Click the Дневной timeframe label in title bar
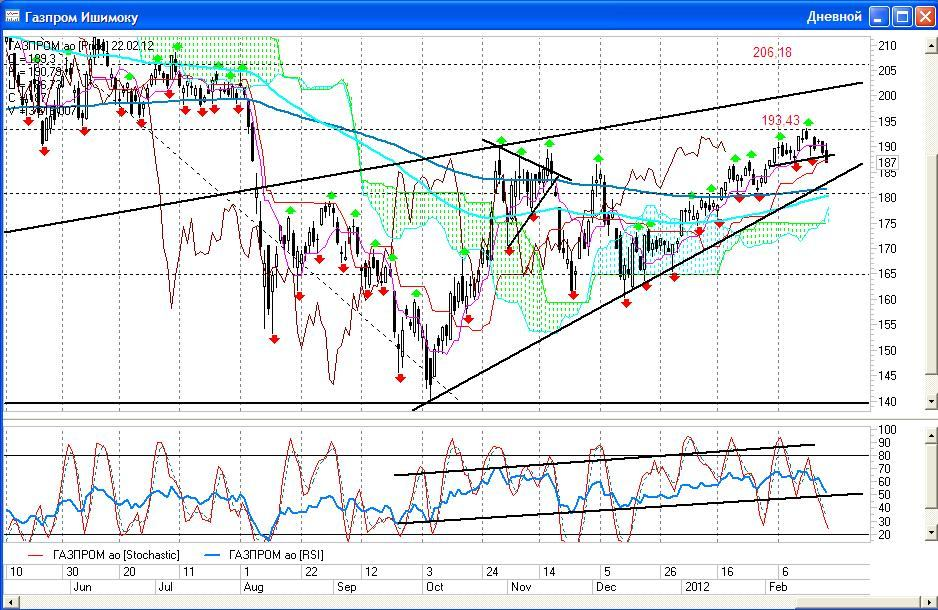Viewport: 938px width, 610px height. pyautogui.click(x=834, y=17)
